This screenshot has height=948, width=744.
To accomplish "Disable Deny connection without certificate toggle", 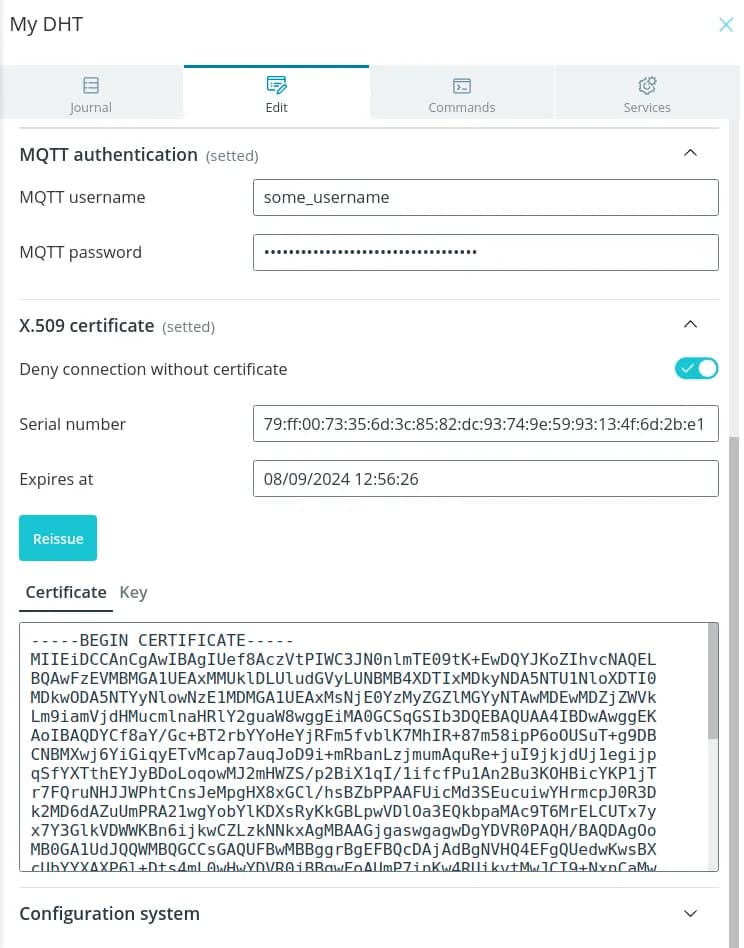I will (x=697, y=369).
